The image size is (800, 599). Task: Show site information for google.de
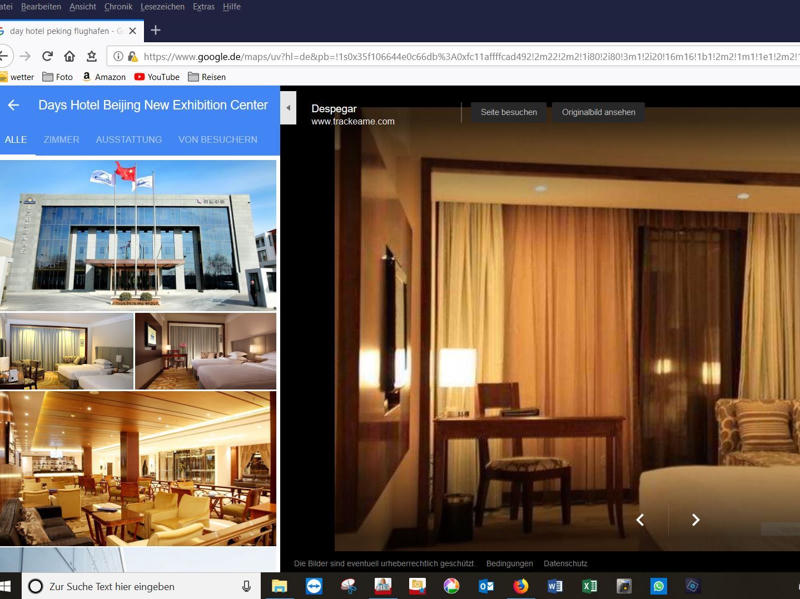coord(118,56)
